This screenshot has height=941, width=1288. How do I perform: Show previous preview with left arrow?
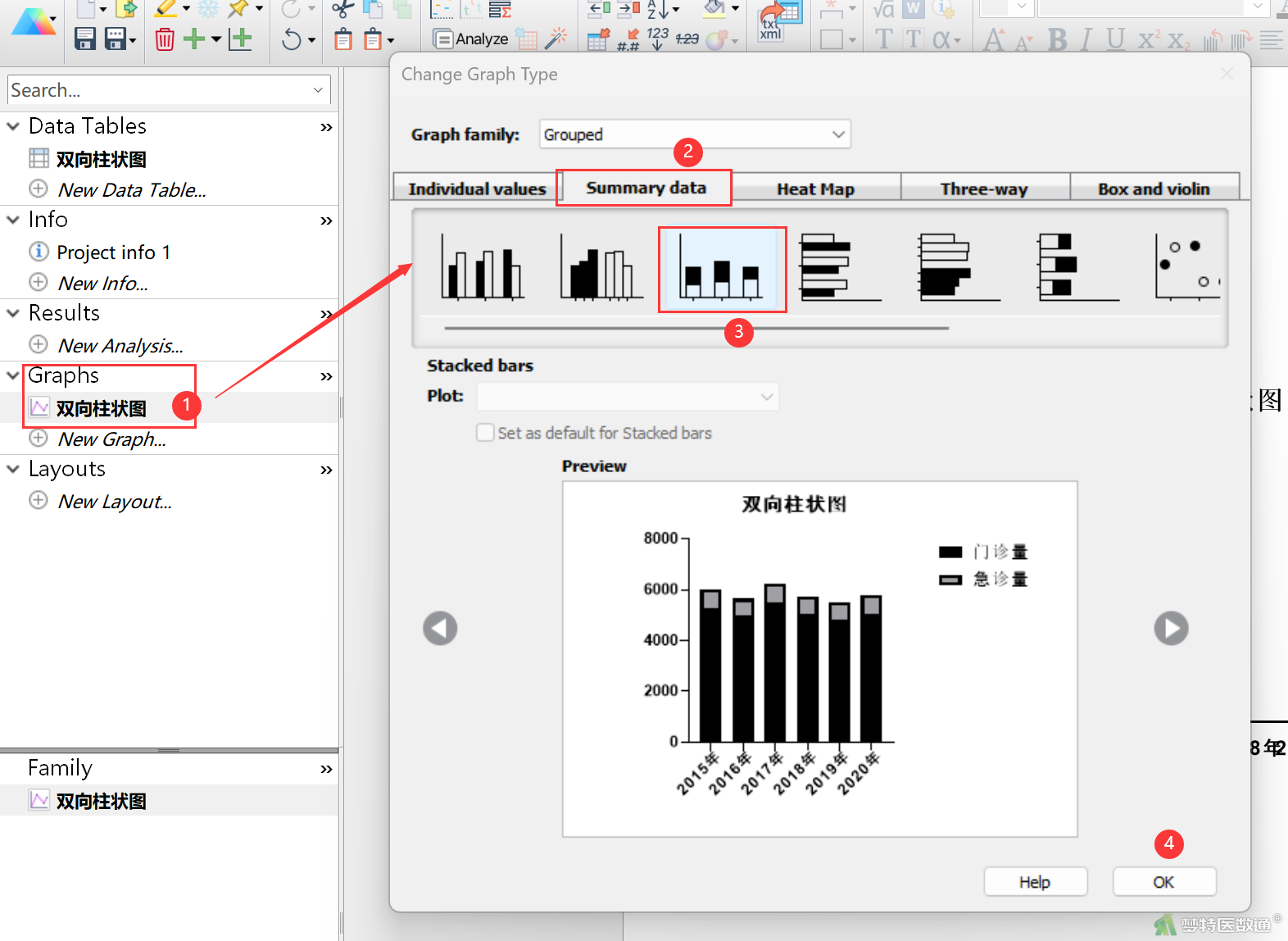point(440,629)
